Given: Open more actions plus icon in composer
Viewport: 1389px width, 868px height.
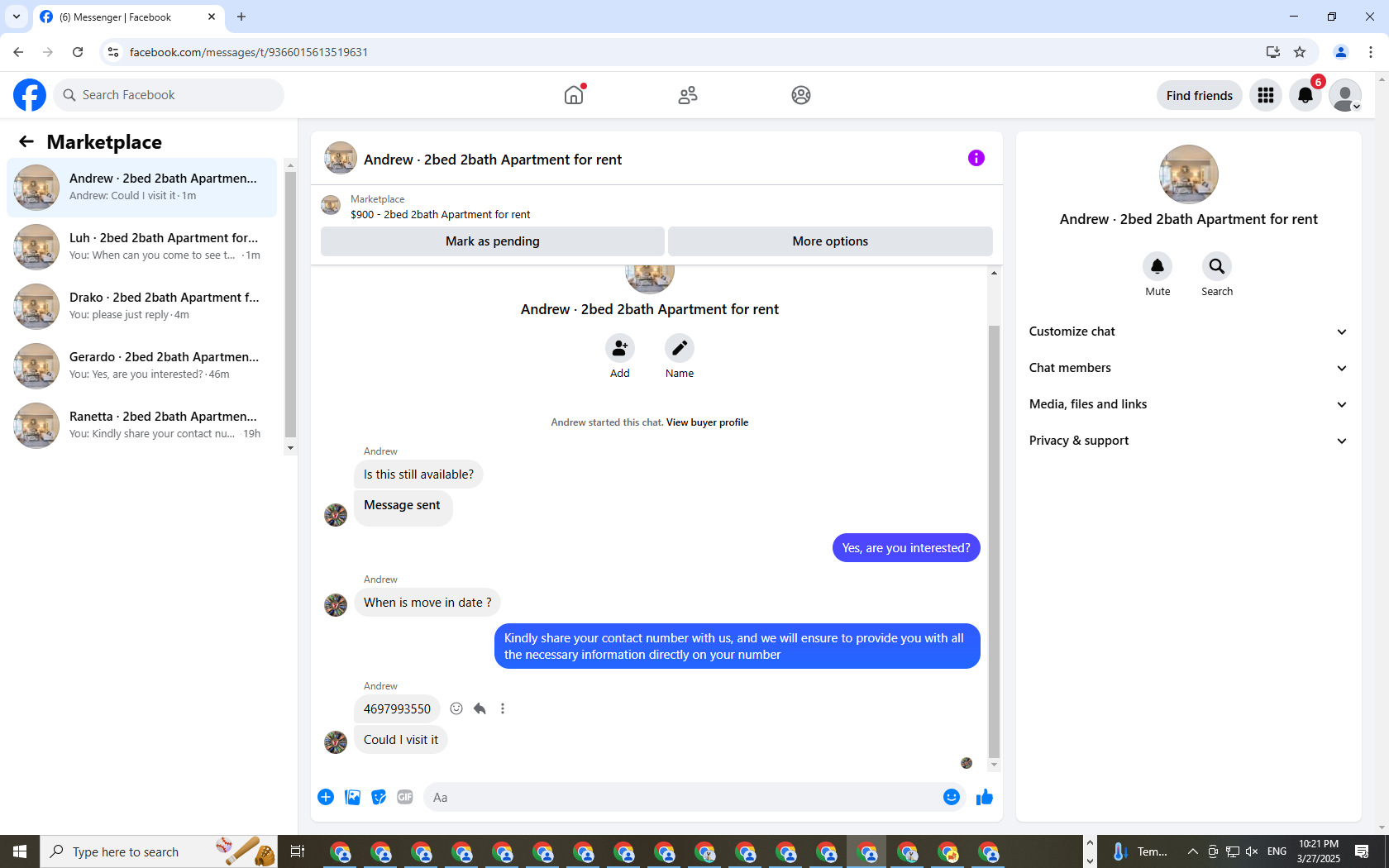Looking at the screenshot, I should [326, 797].
